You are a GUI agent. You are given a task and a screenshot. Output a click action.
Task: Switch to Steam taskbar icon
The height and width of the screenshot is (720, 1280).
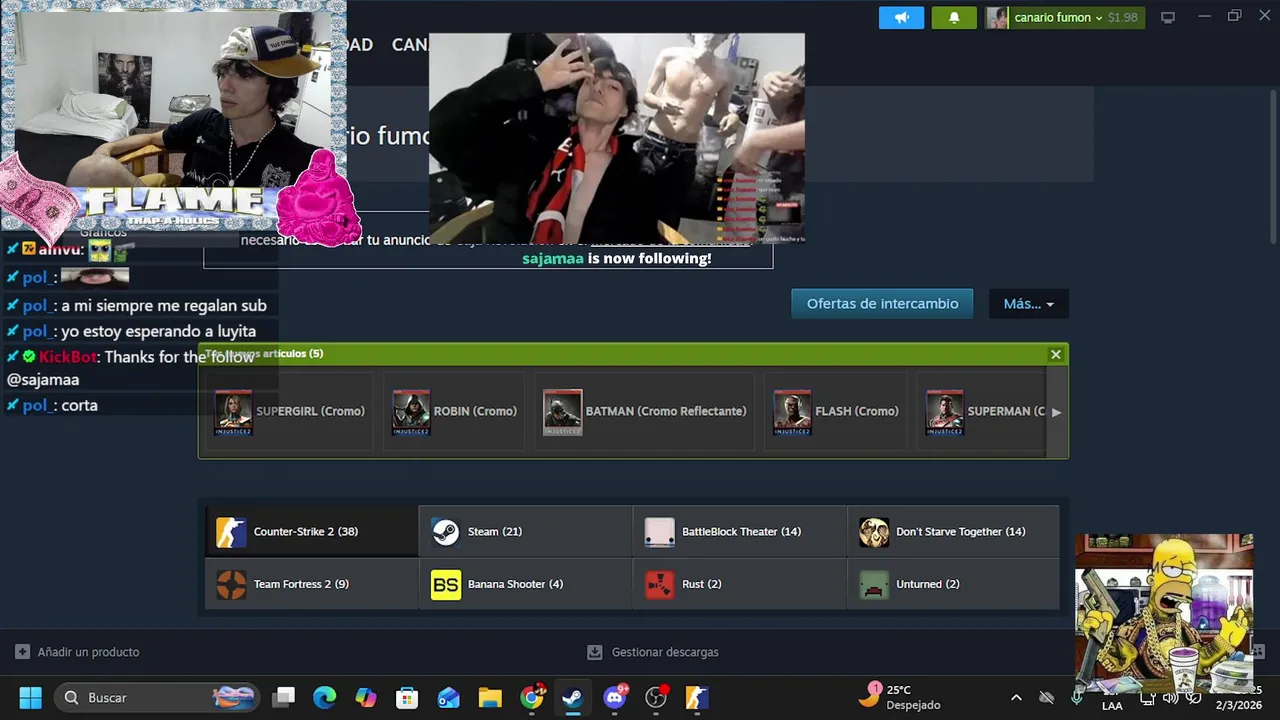coord(573,697)
